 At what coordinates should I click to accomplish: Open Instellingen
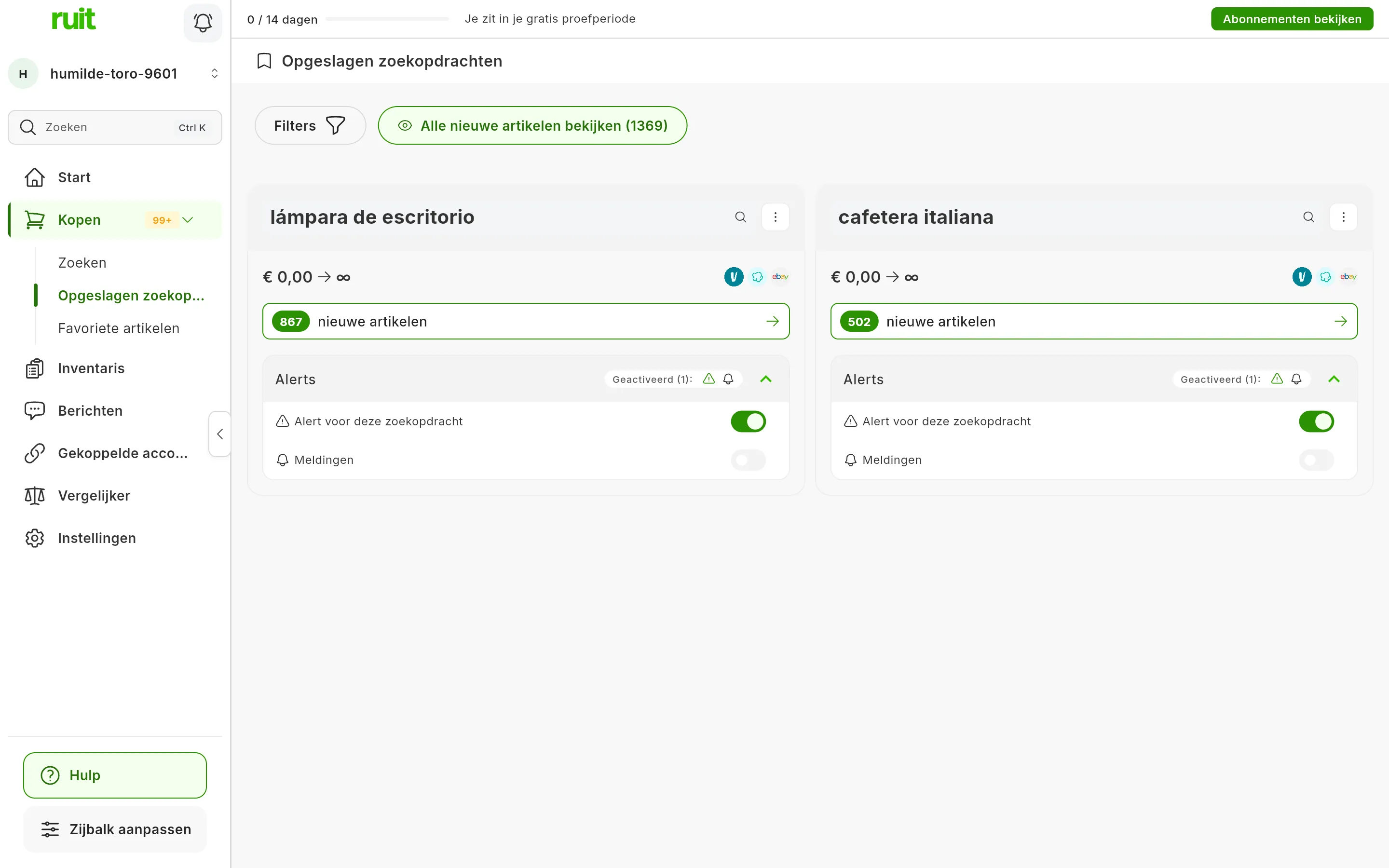115,539
